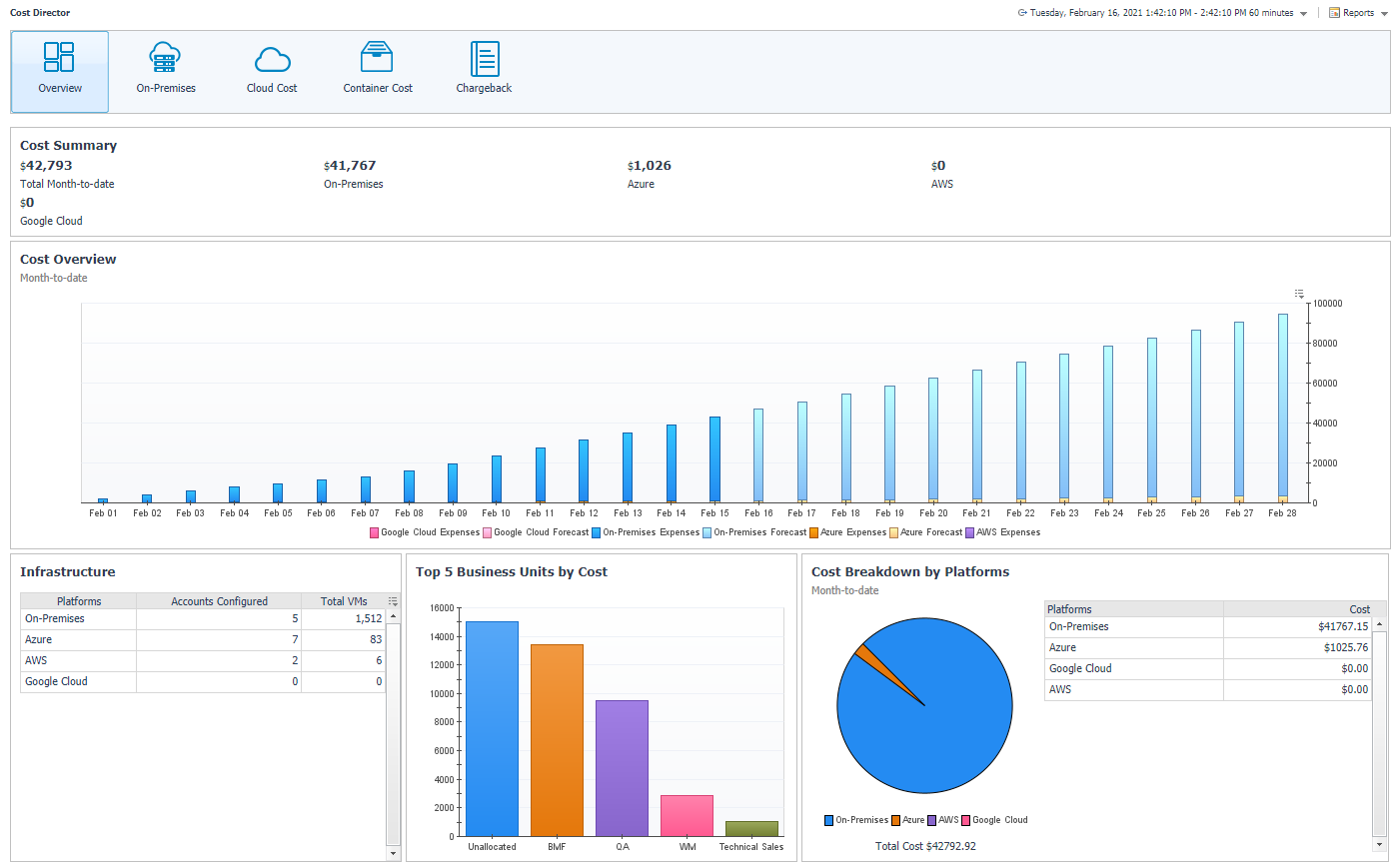Click Azure swatch in pie legend
This screenshot has width=1398, height=868.
point(896,820)
